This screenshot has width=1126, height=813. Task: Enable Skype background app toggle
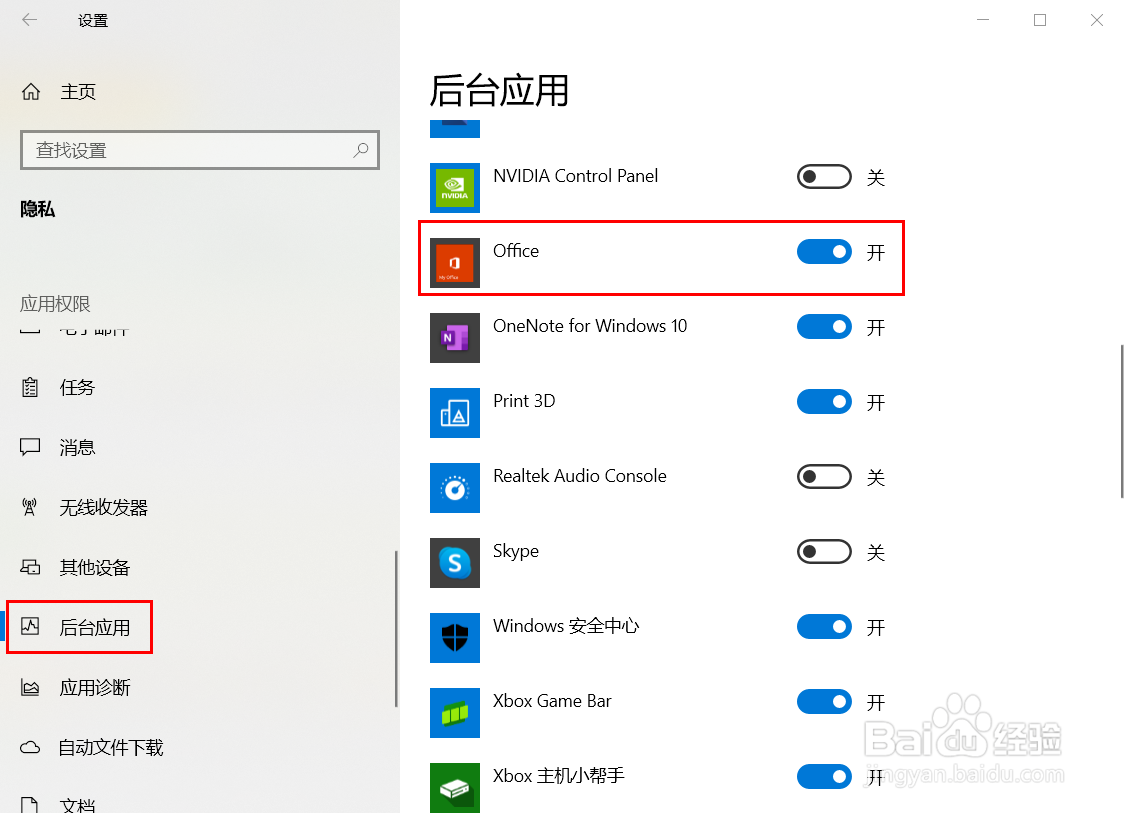pyautogui.click(x=824, y=552)
